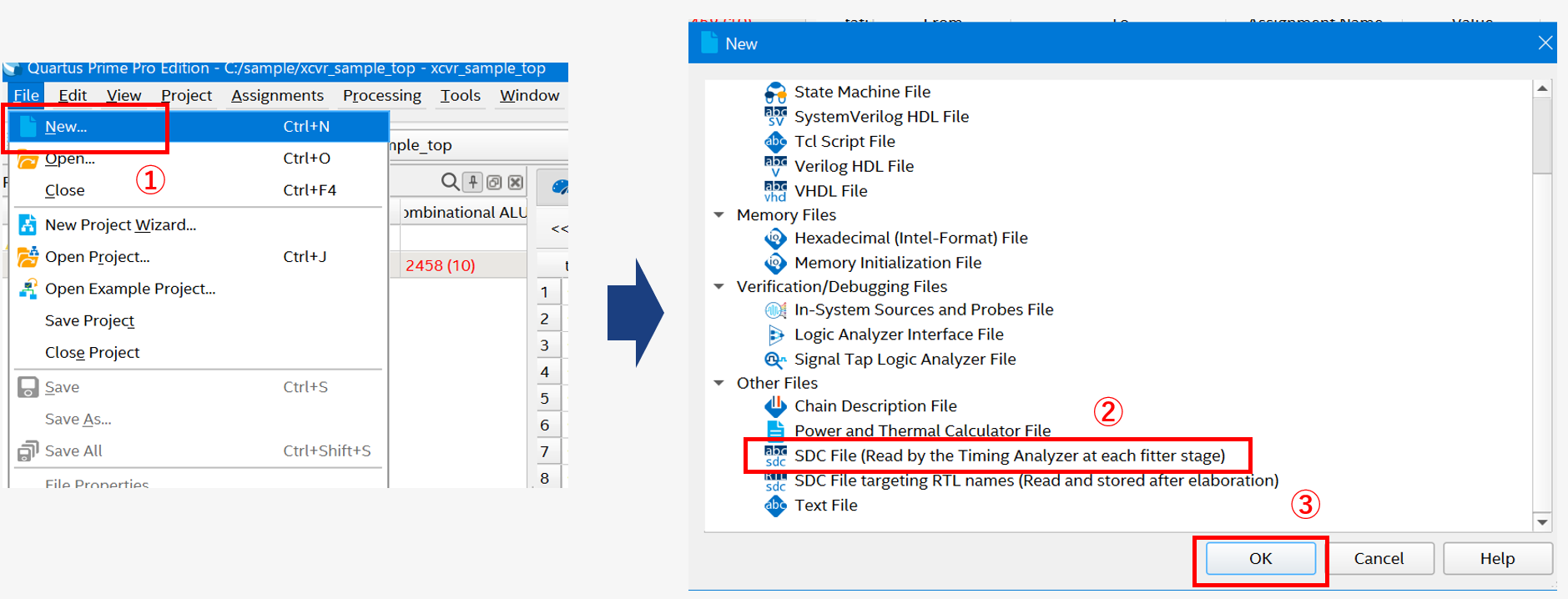The width and height of the screenshot is (1568, 599).
Task: Click the State Machine File icon
Action: [775, 92]
